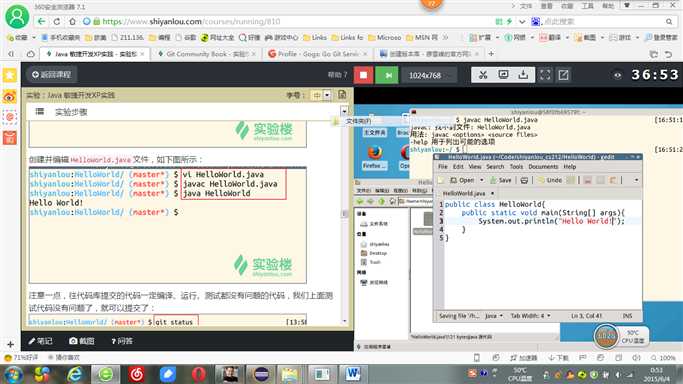
Task: Go to the browser home page icon
Action: tap(72, 21)
